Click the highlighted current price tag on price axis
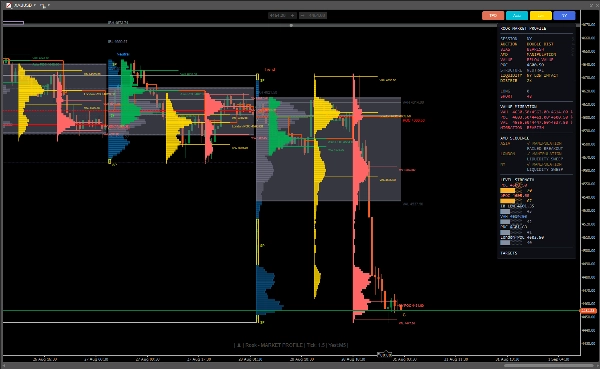600x369 pixels. (588, 311)
